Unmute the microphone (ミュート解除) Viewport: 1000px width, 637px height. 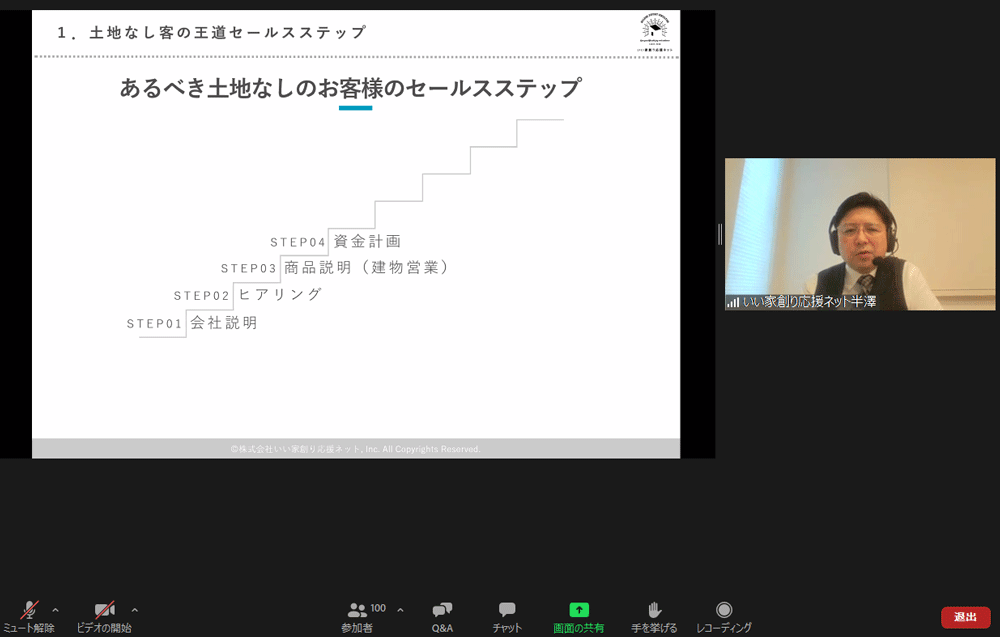tap(29, 615)
